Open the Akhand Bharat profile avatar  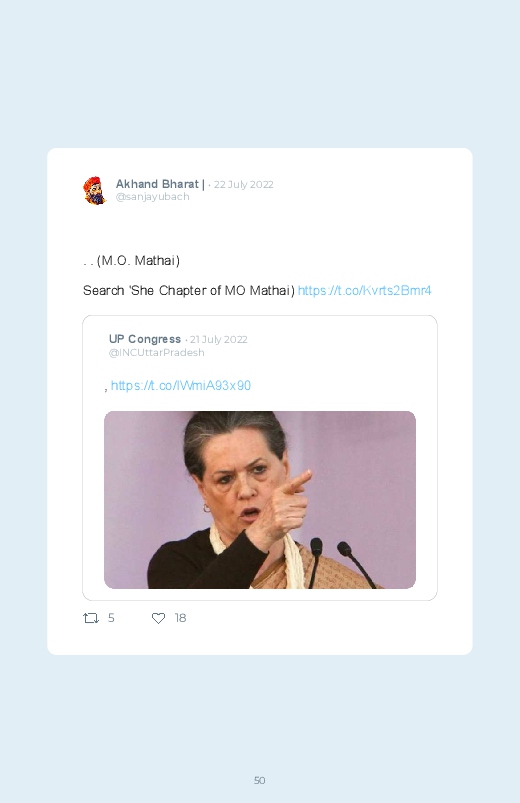coord(95,191)
